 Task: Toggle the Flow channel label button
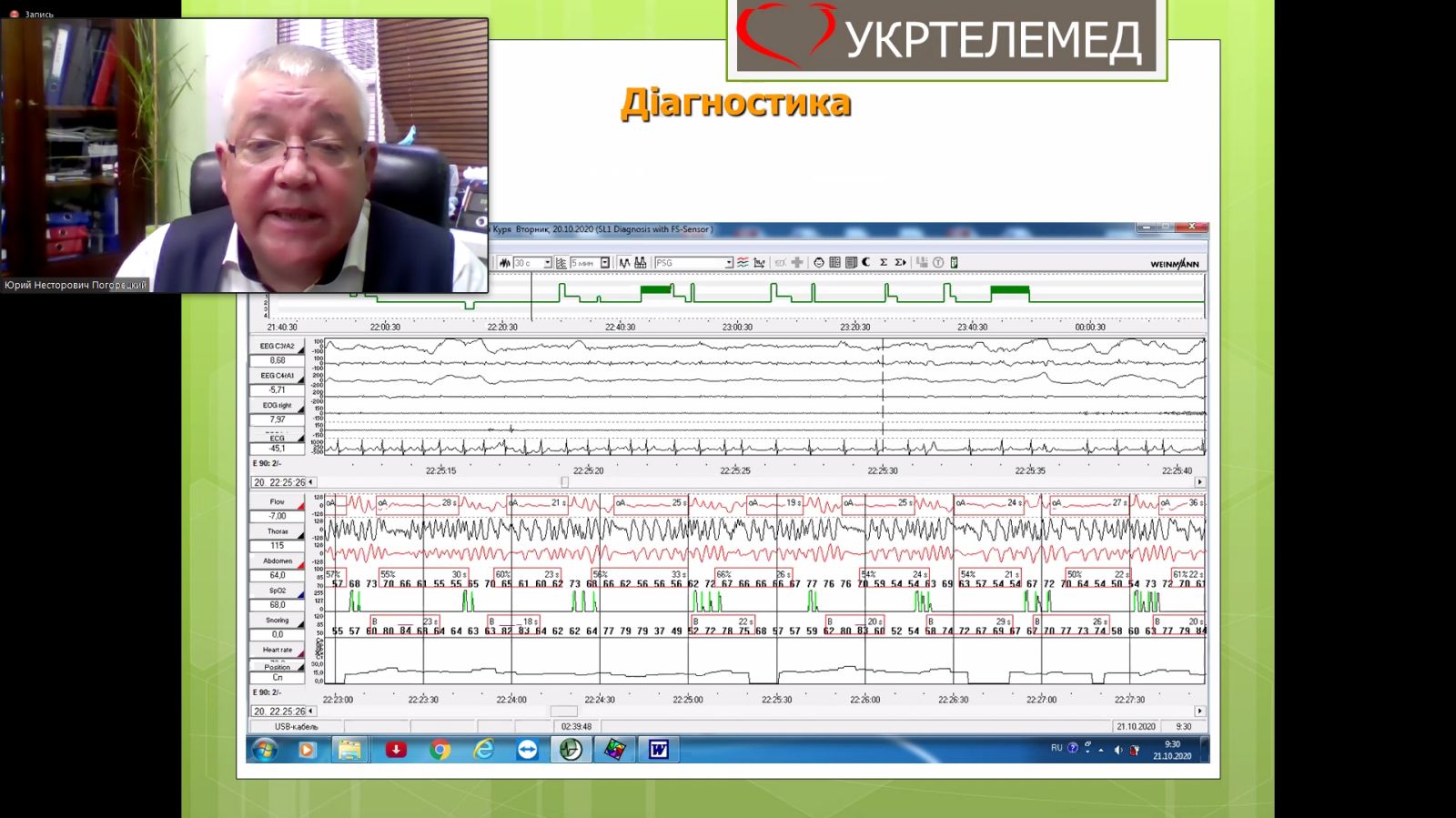278,501
